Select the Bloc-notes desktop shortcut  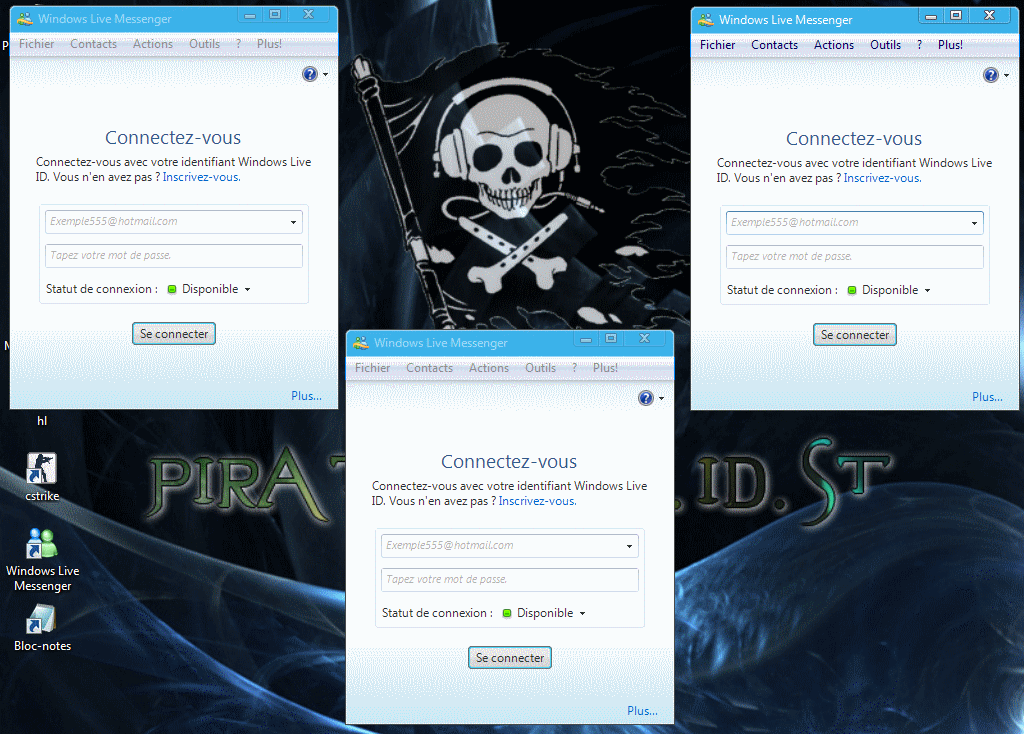coord(42,628)
